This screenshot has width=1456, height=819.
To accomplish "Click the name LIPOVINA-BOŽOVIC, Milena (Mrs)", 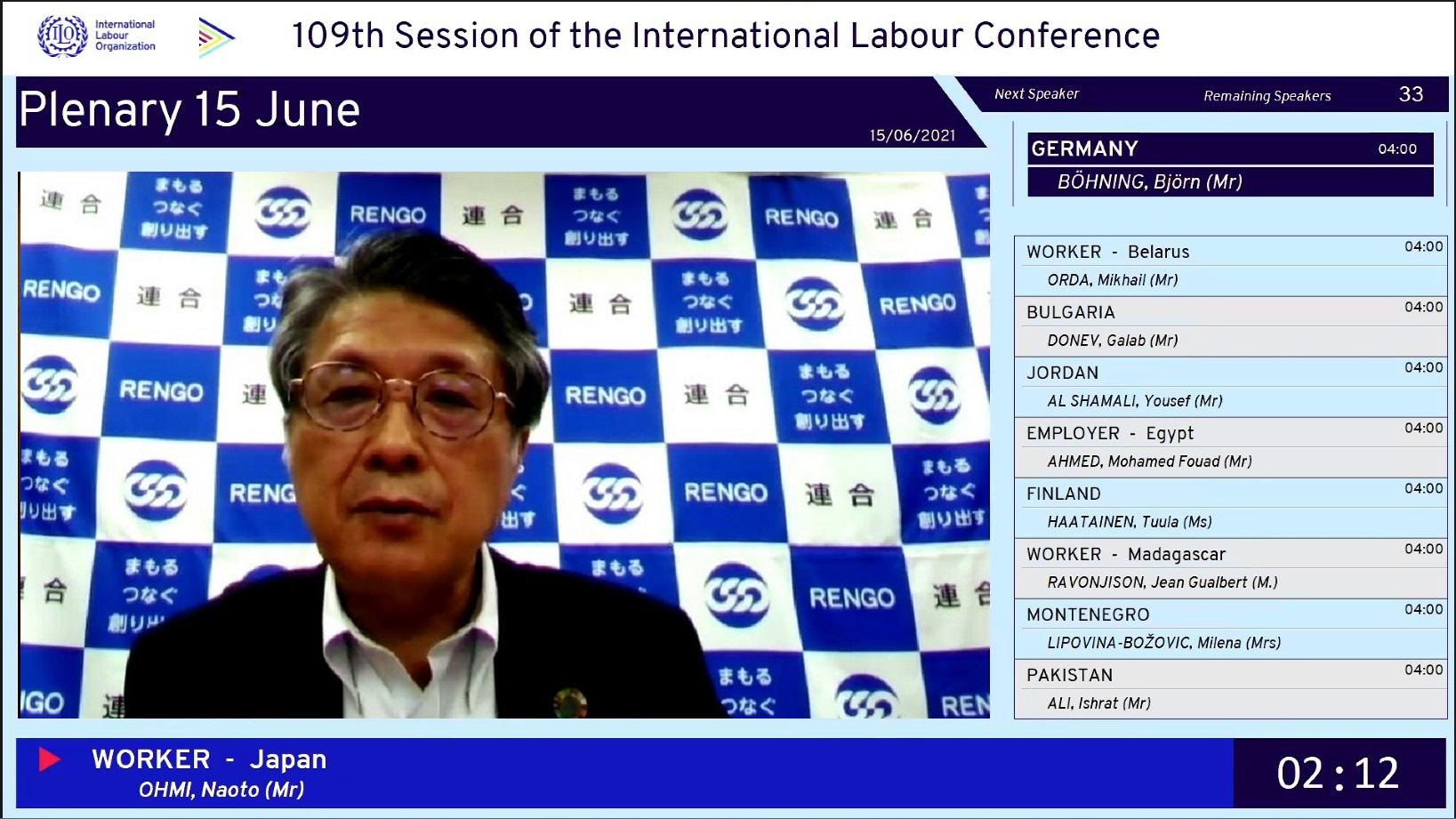I will click(x=1164, y=643).
